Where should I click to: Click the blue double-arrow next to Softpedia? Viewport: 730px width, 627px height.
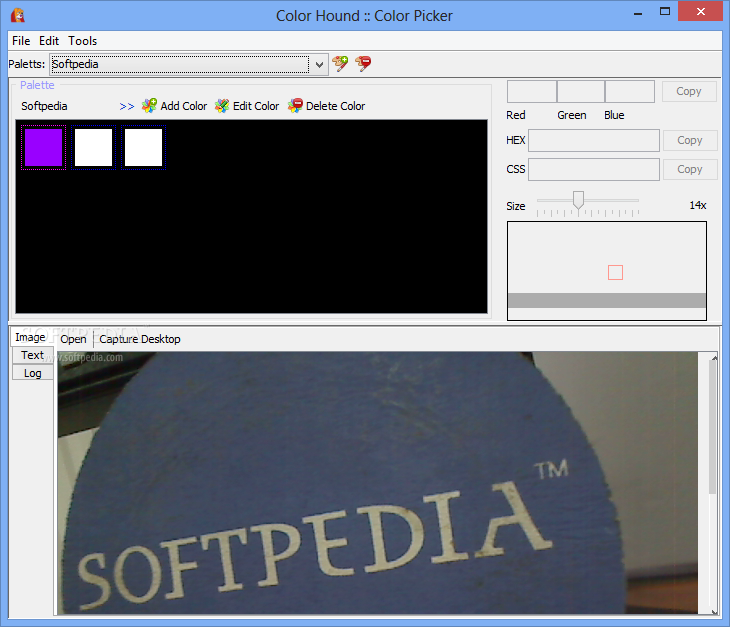(x=127, y=107)
